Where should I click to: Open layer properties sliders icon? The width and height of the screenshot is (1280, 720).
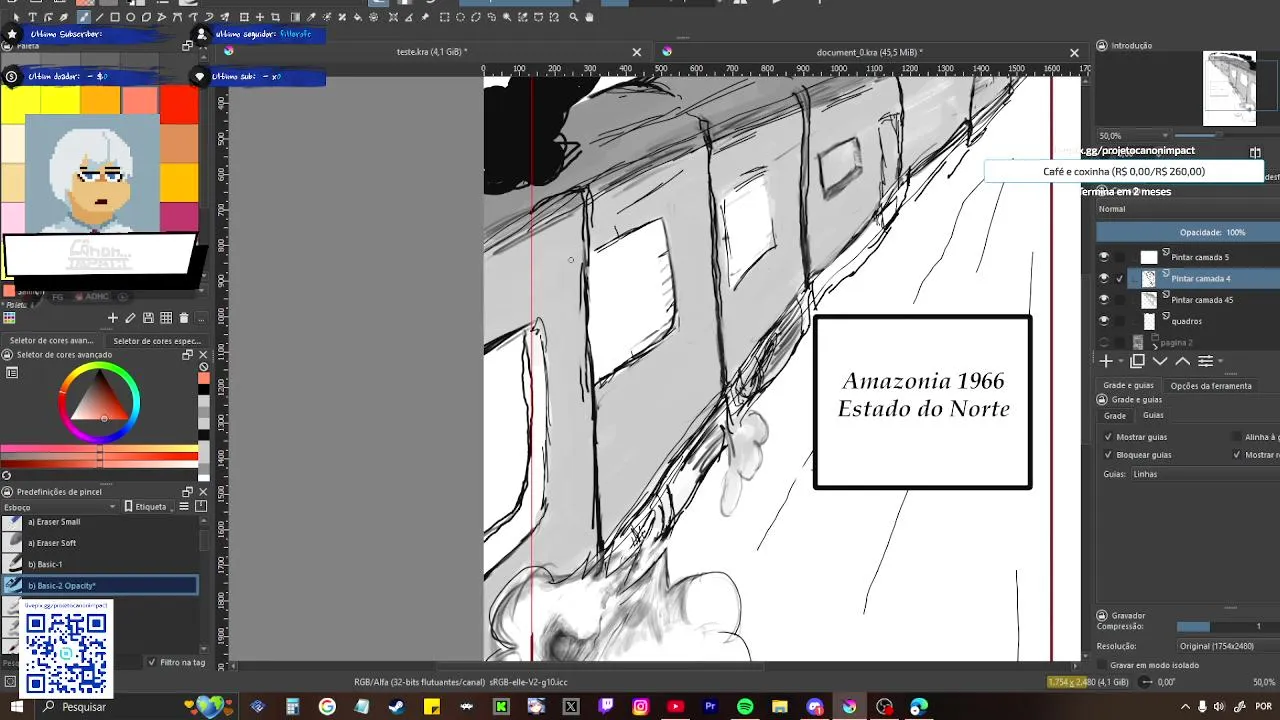[x=1205, y=361]
